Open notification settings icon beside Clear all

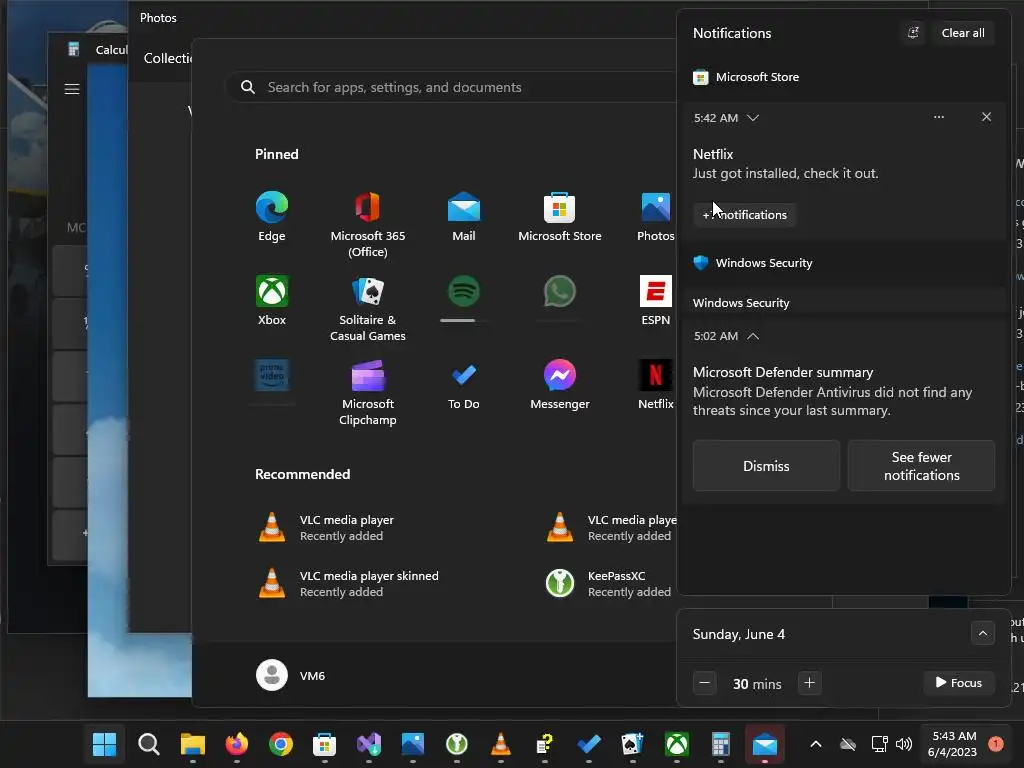point(913,33)
